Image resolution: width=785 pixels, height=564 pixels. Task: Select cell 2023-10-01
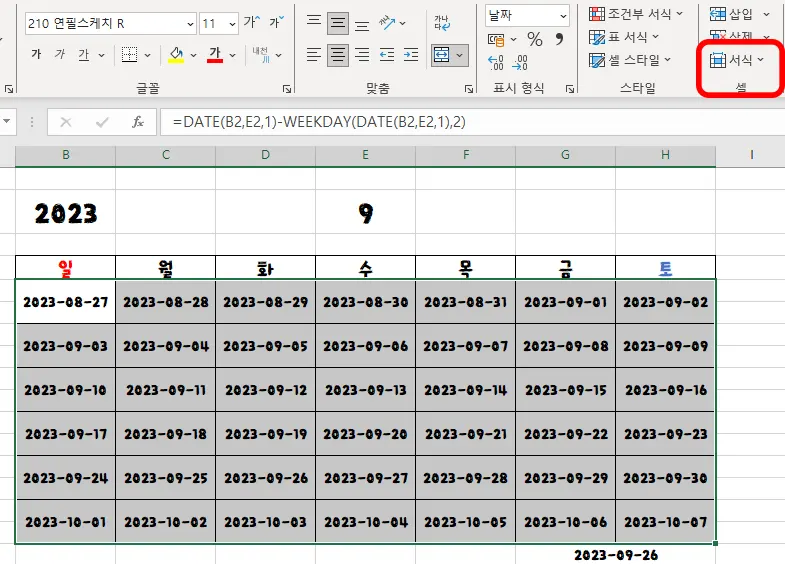(66, 521)
